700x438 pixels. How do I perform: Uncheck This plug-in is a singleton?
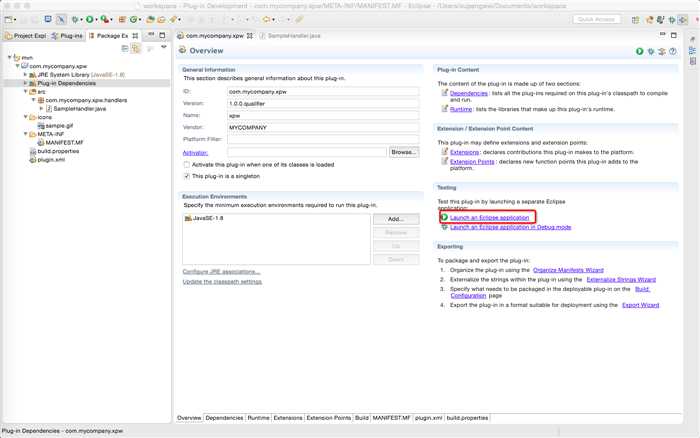[187, 176]
